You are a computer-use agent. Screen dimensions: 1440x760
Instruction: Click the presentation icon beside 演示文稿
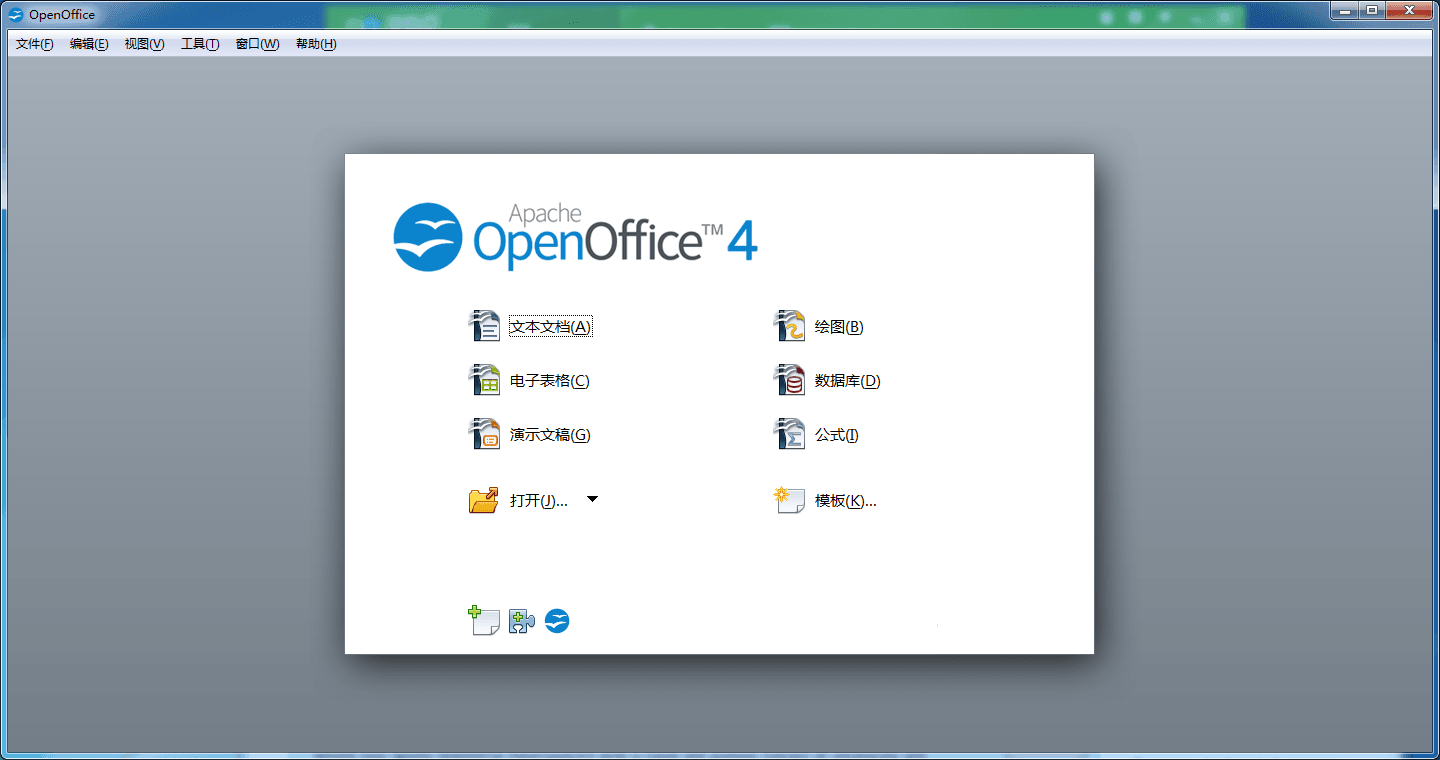pos(484,434)
